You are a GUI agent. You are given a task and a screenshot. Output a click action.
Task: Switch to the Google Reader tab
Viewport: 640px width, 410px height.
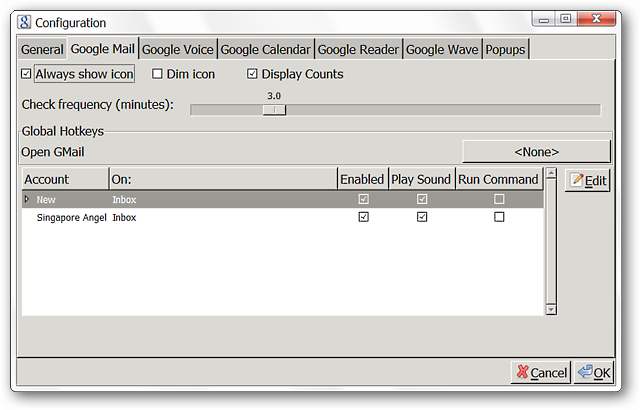pyautogui.click(x=358, y=49)
